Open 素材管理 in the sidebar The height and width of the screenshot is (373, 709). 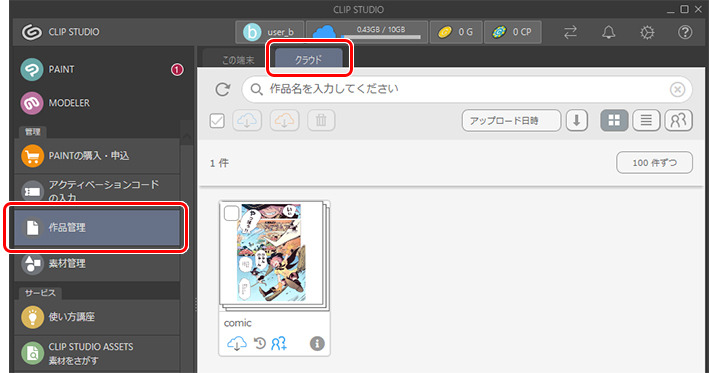tap(97, 263)
